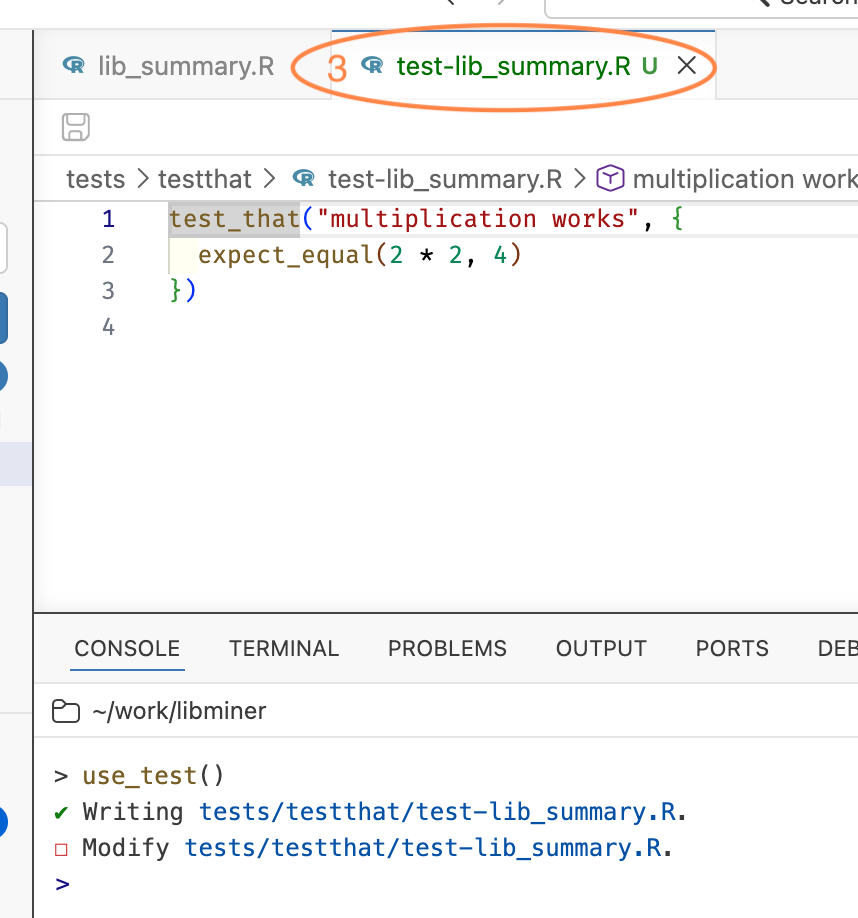This screenshot has width=858, height=918.
Task: Click the ~/work/libminer working directory path
Action: 179,711
